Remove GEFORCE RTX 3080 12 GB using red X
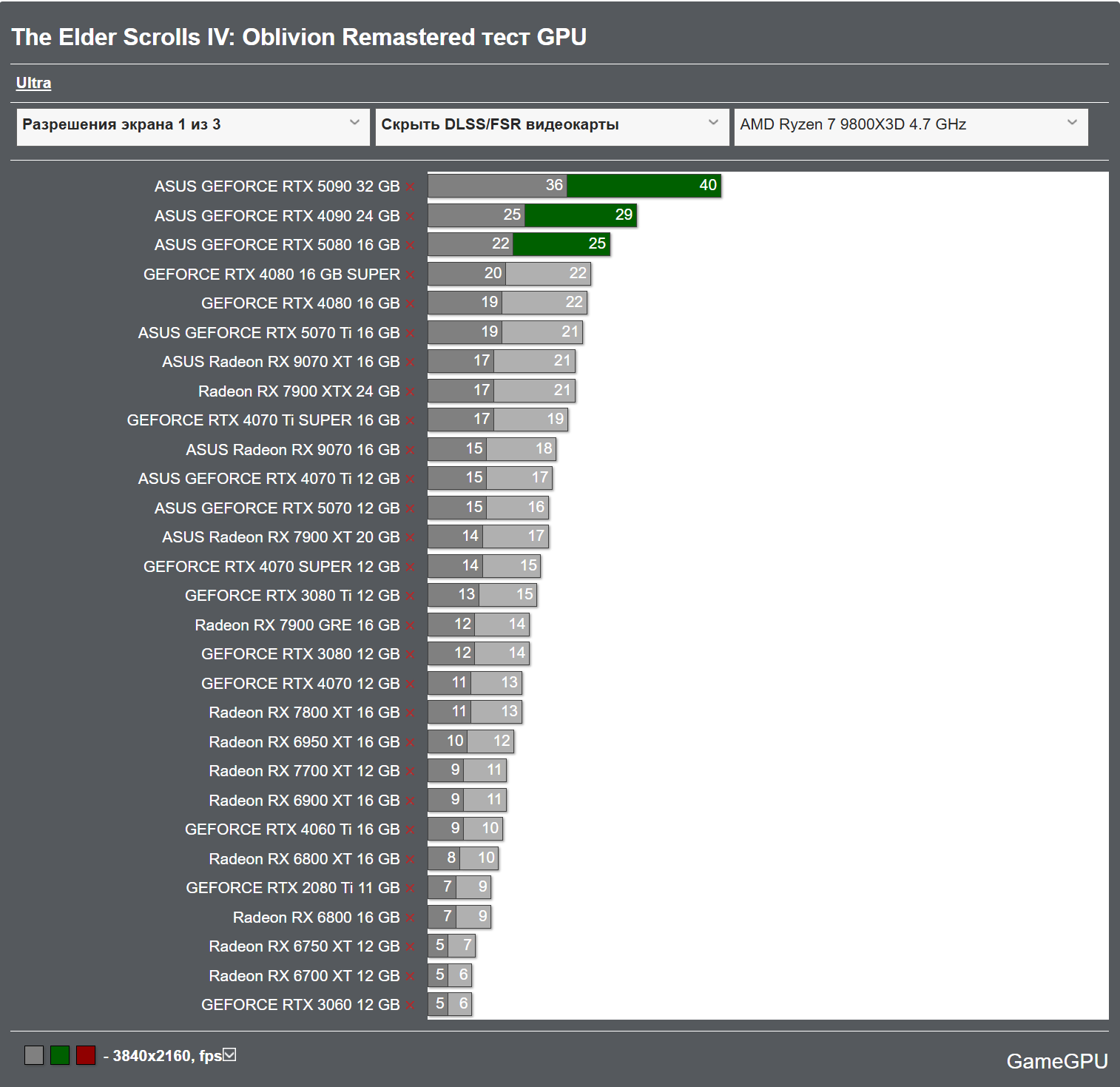This screenshot has height=1087, width=1120. 410,655
